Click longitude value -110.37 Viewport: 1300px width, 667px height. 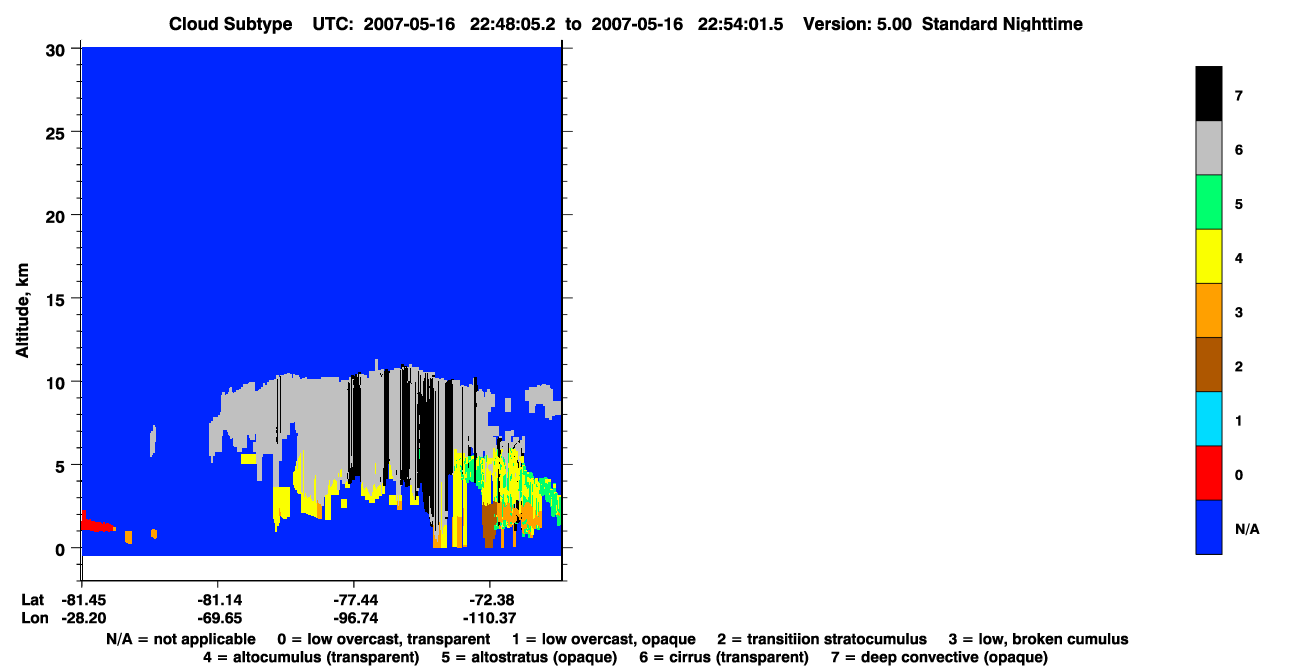click(490, 618)
